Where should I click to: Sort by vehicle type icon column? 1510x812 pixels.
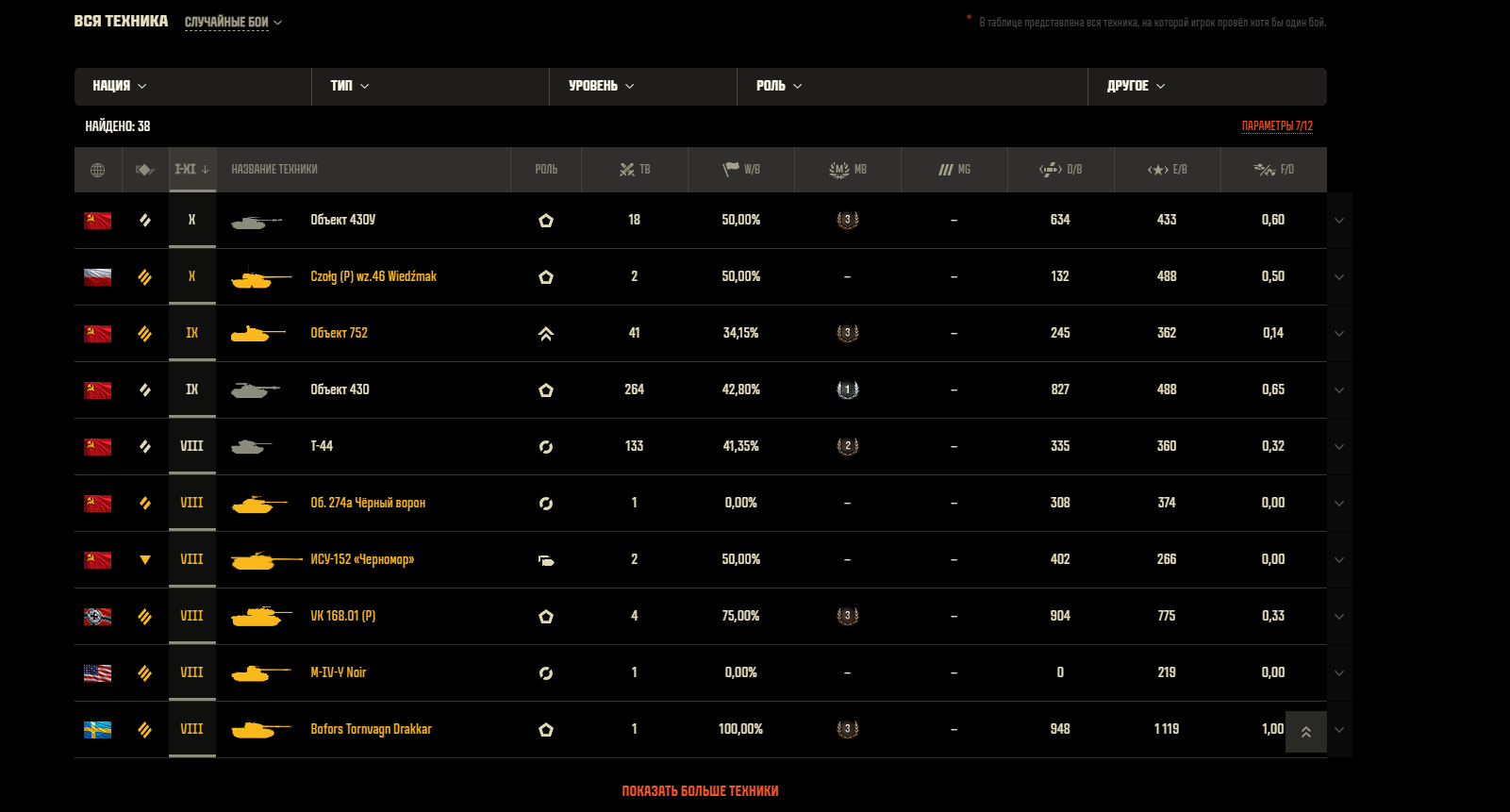click(144, 170)
